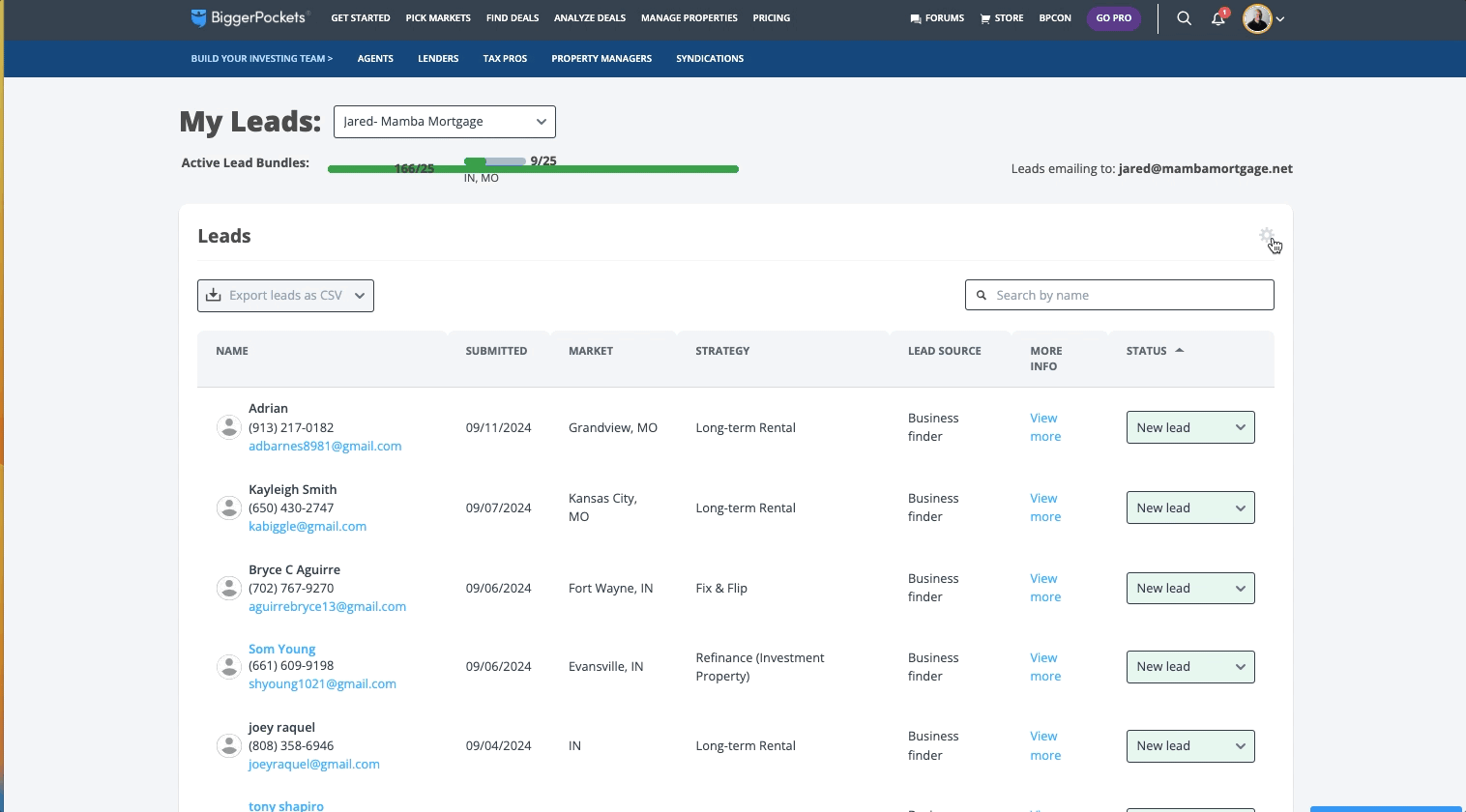Click Adrian's contact avatar icon
This screenshot has width=1466, height=812.
pyautogui.click(x=228, y=427)
